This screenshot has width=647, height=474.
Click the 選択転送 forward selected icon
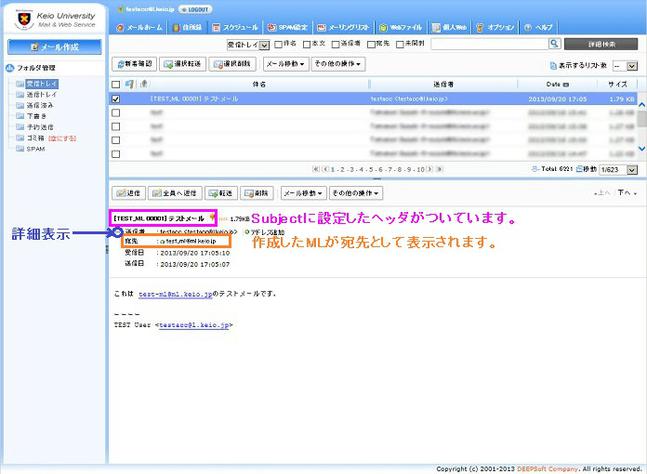pyautogui.click(x=181, y=63)
